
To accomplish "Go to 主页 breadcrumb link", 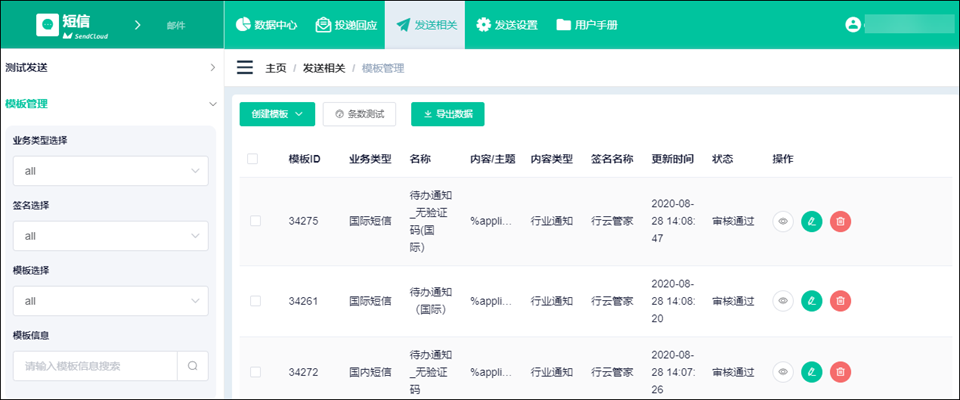I will pos(276,68).
